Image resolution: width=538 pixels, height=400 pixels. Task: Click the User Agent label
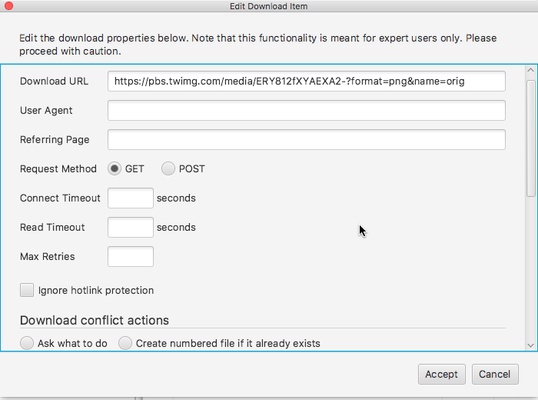46,110
